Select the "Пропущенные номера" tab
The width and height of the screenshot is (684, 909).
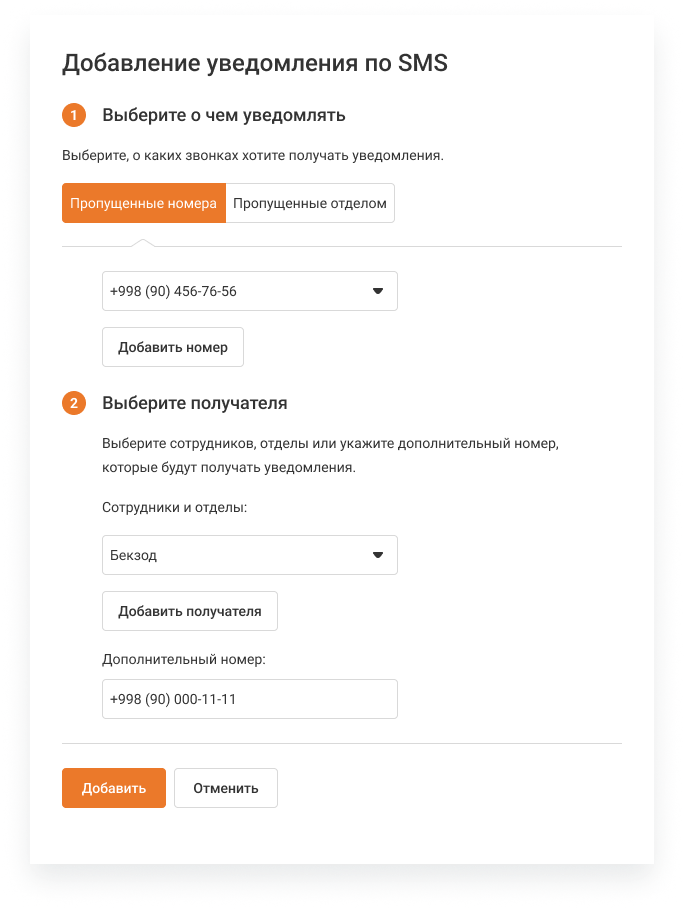tap(144, 203)
